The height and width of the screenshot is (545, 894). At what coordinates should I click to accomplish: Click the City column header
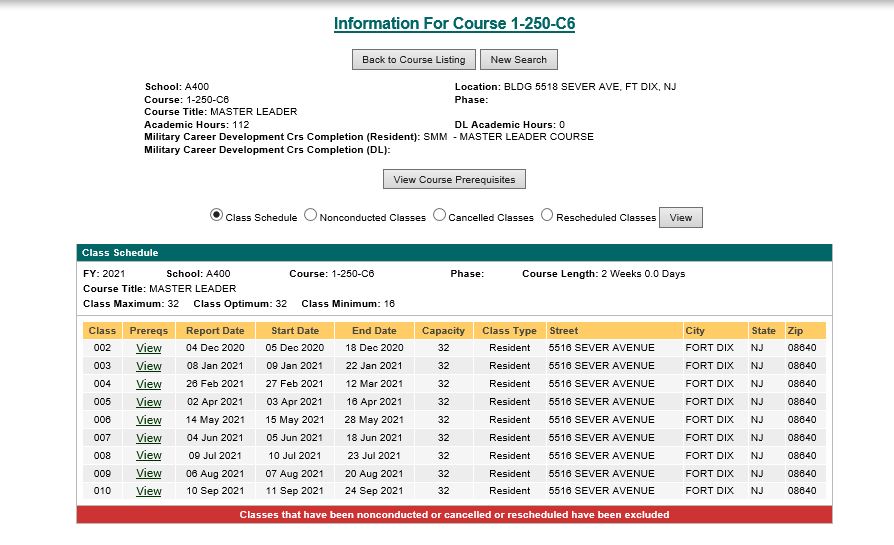[716, 331]
